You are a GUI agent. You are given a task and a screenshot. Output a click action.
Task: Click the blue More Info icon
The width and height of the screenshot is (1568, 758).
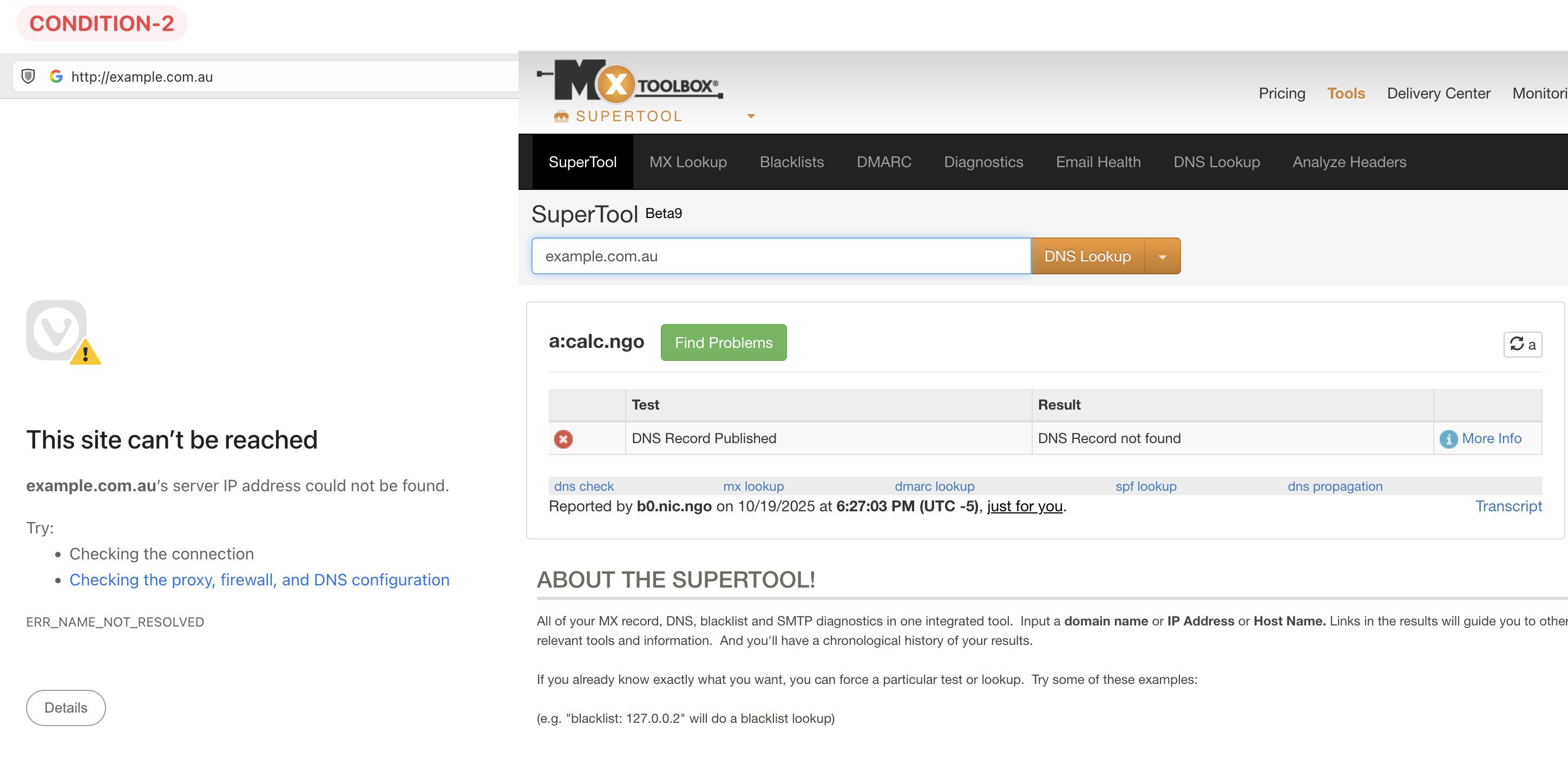[x=1448, y=439]
